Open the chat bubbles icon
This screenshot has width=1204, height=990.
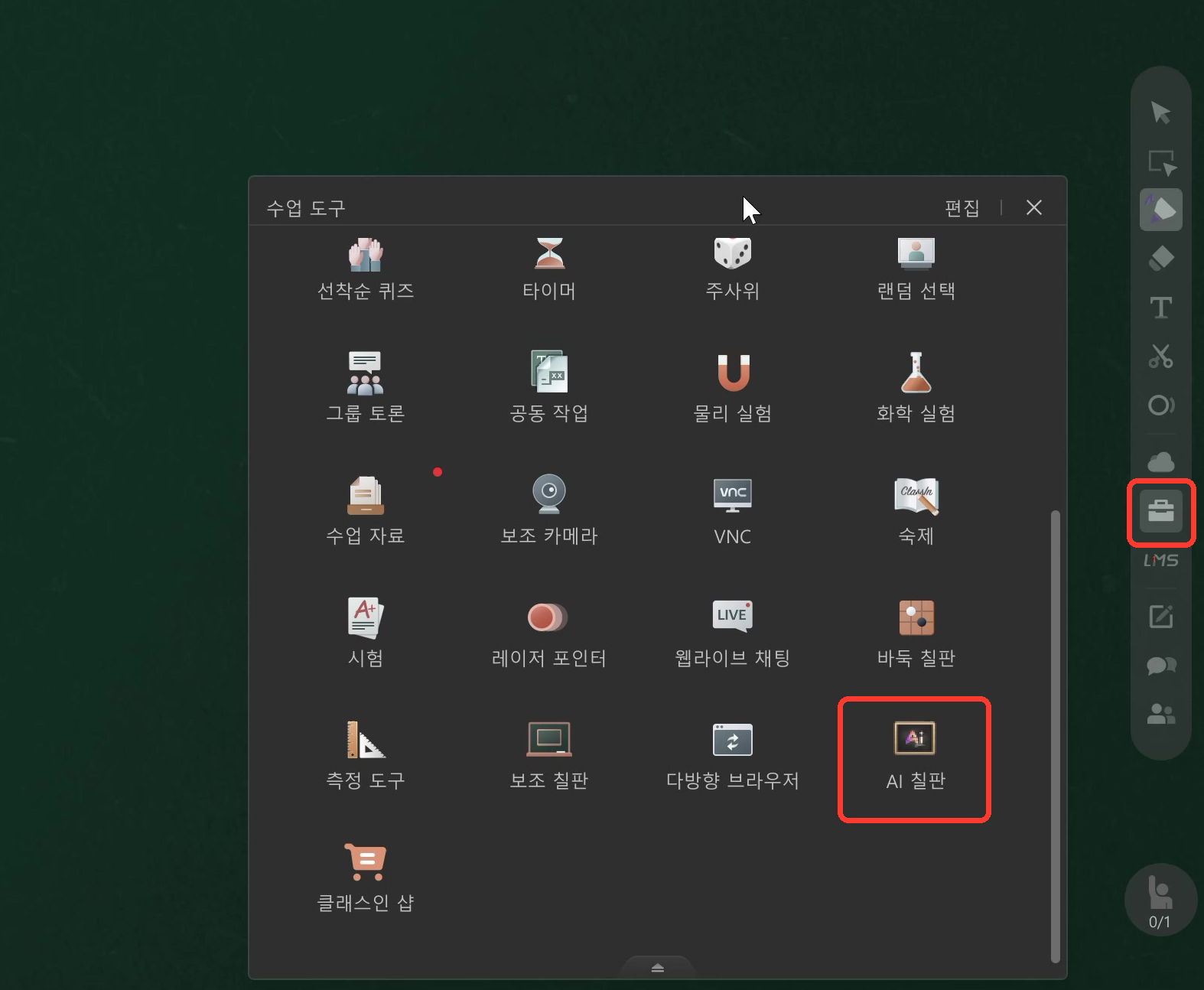click(x=1161, y=665)
